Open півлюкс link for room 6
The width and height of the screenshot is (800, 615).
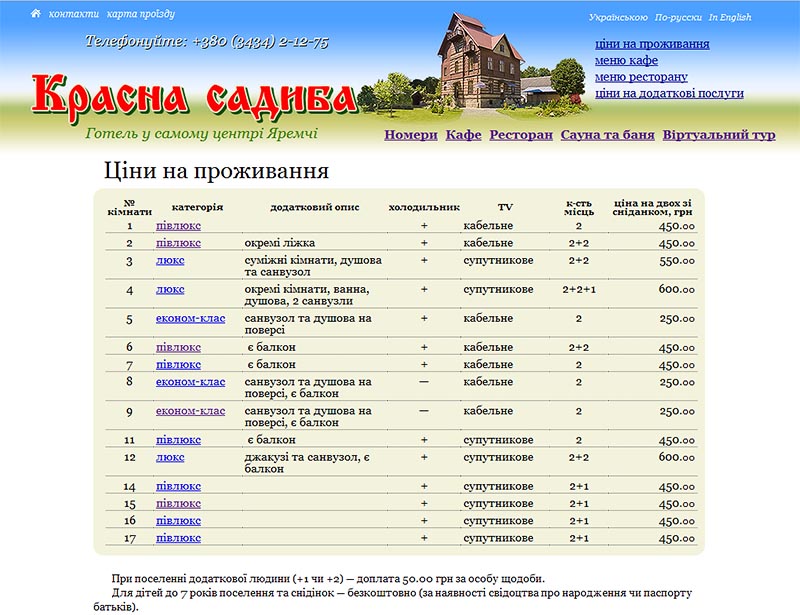(178, 347)
